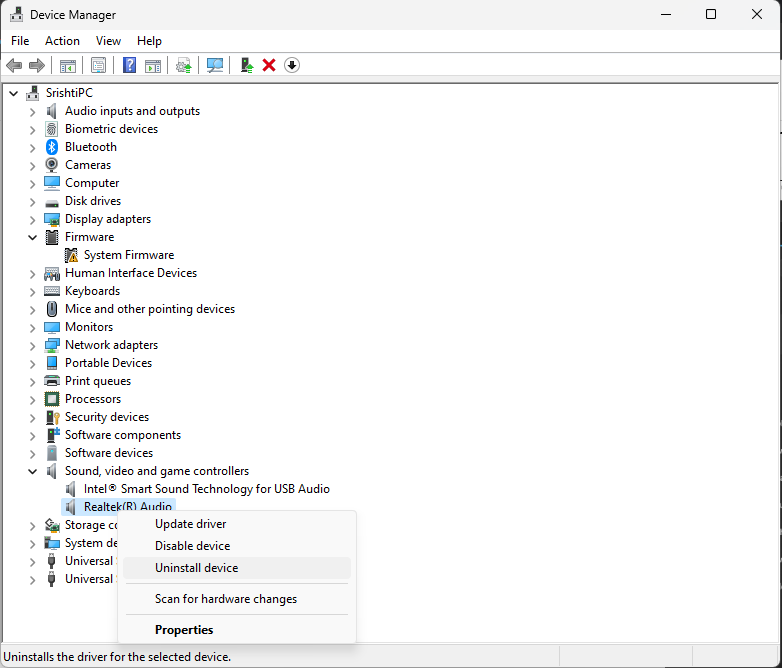Select the Bluetooth category icon
Image resolution: width=782 pixels, height=668 pixels.
tap(52, 147)
